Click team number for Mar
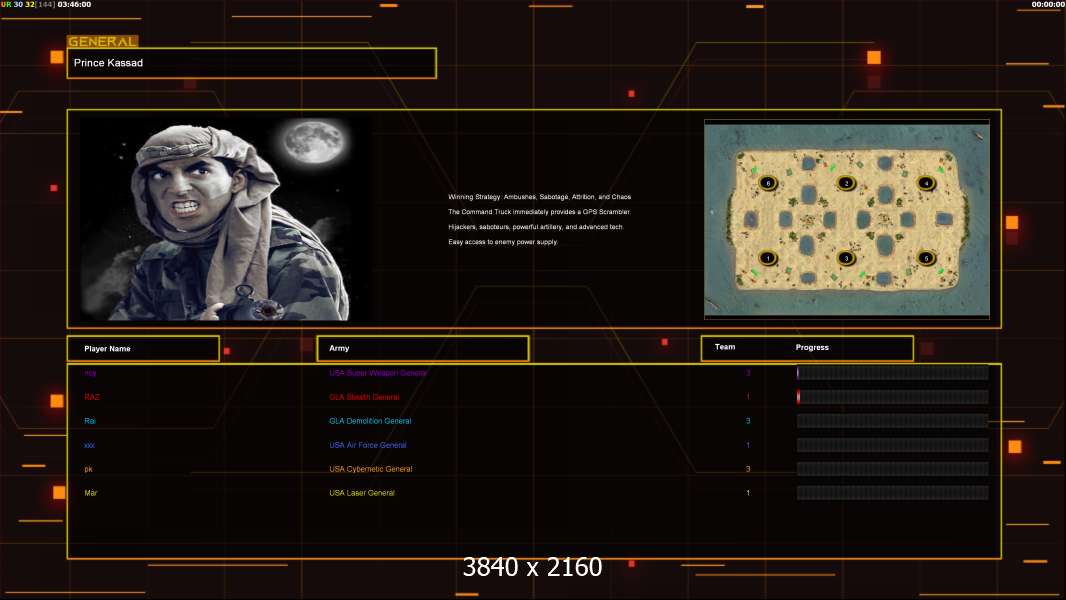The width and height of the screenshot is (1066, 600). click(x=748, y=493)
